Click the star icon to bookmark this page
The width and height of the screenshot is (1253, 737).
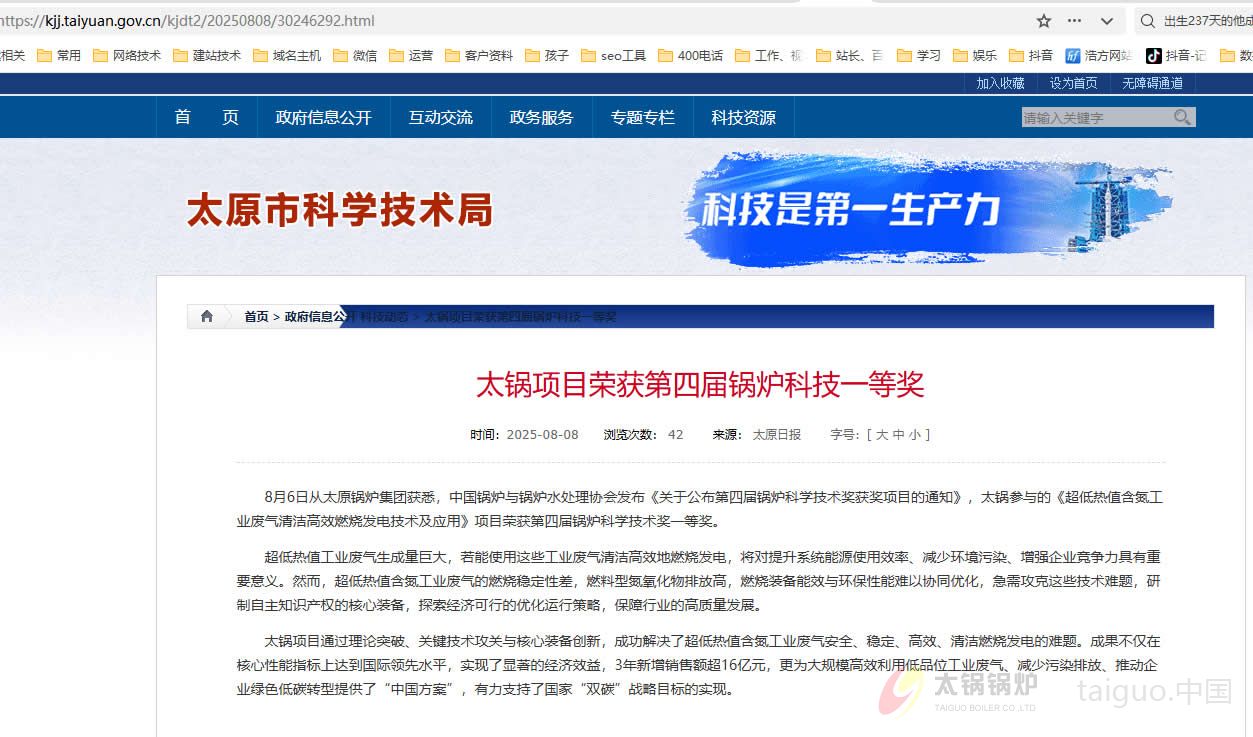click(1043, 20)
